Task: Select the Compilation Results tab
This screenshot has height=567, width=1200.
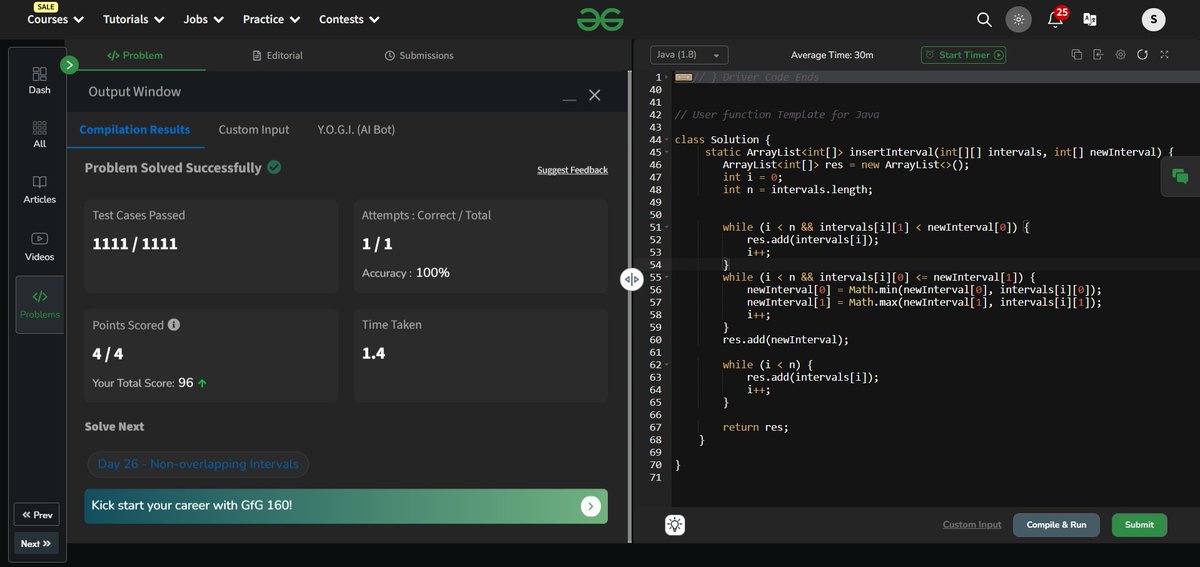Action: 135,129
